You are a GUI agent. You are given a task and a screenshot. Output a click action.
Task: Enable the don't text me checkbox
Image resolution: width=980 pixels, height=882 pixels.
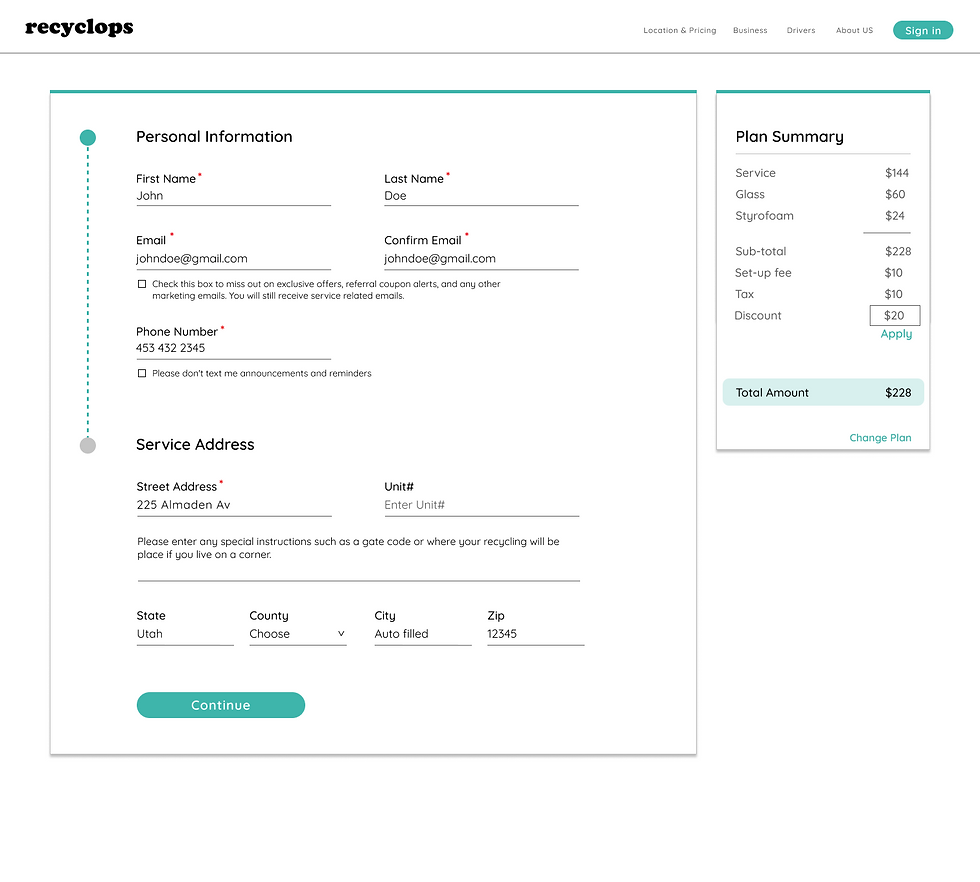(142, 373)
